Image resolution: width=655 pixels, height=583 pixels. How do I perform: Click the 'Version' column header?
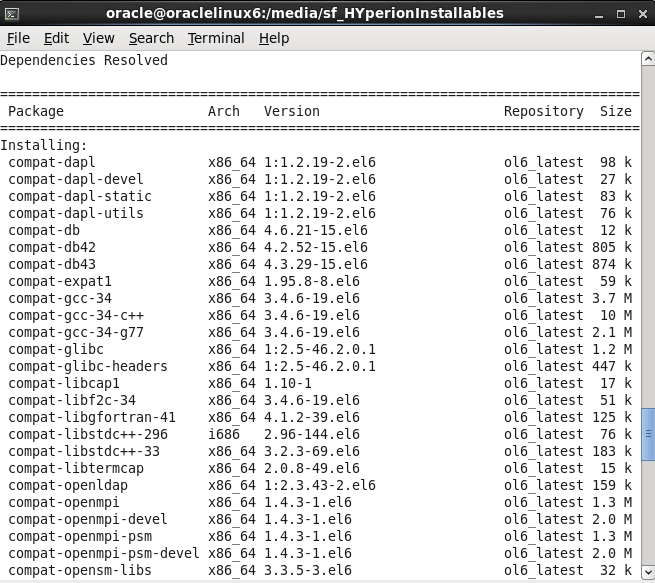[292, 112]
